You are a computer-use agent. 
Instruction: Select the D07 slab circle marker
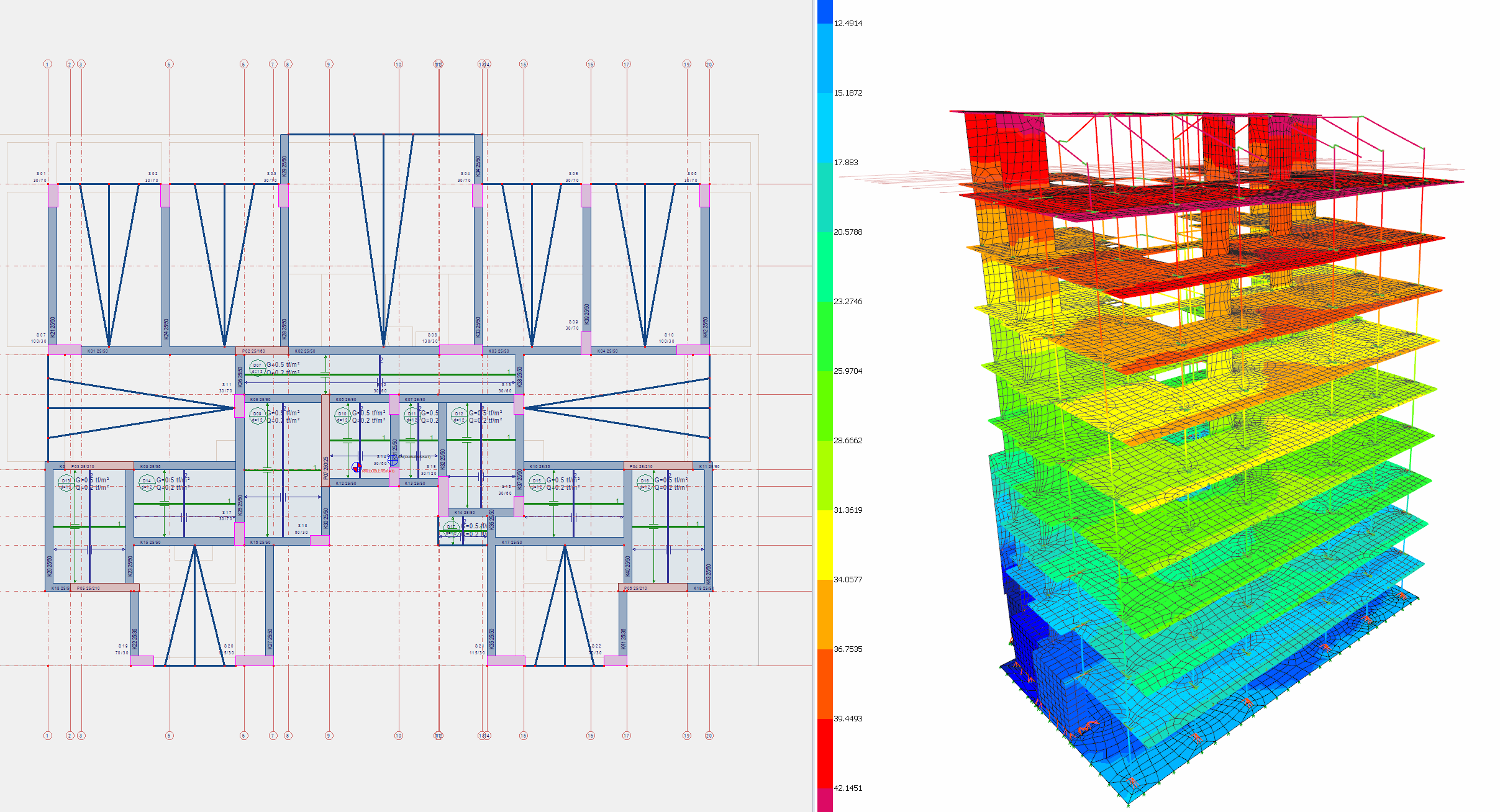[257, 367]
